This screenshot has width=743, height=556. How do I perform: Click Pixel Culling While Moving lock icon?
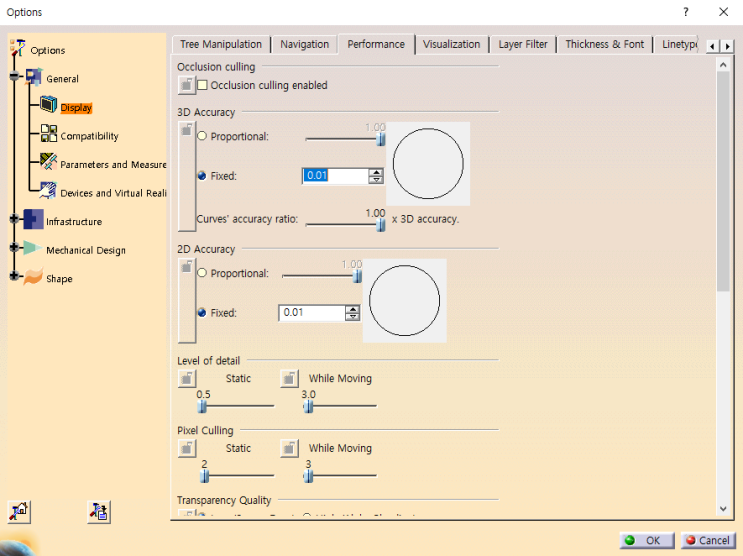[289, 448]
